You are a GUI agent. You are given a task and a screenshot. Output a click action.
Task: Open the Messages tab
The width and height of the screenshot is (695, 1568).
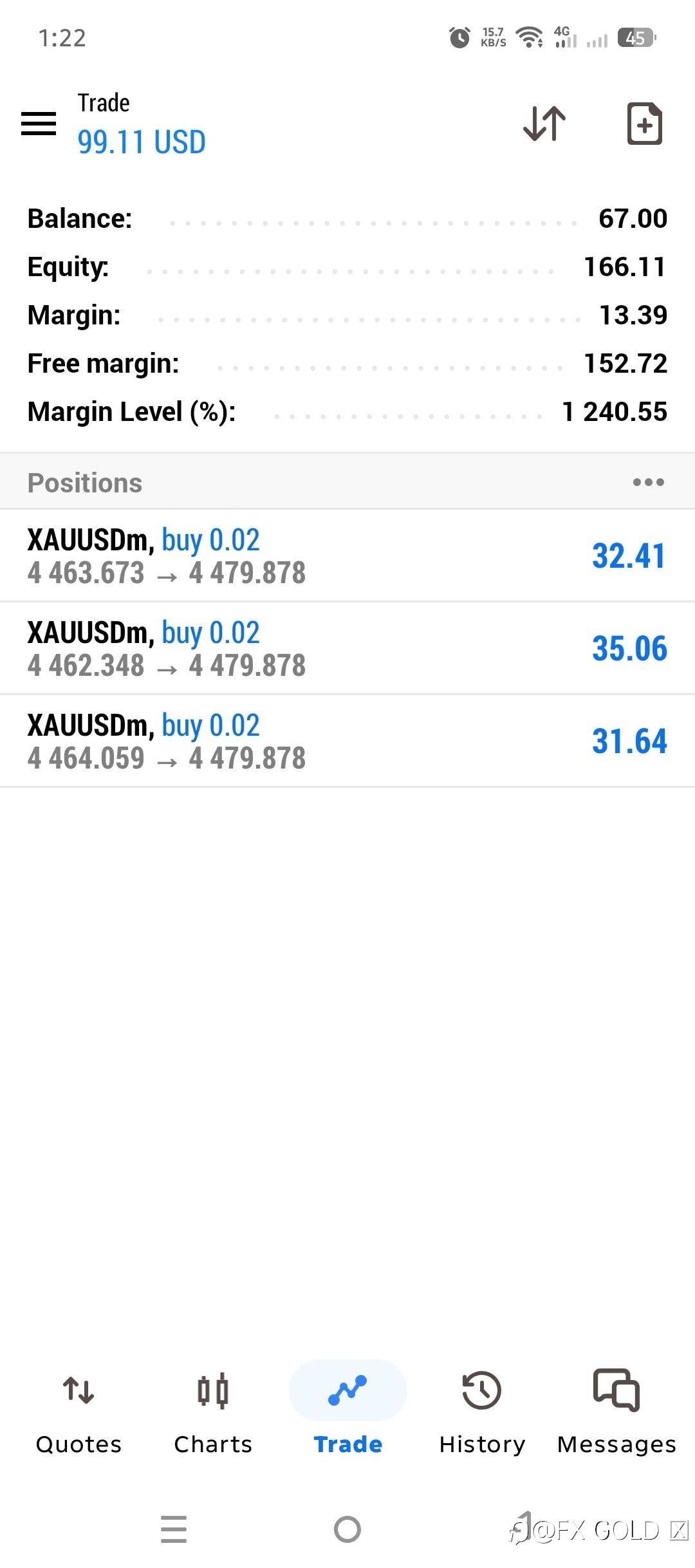point(616,1415)
